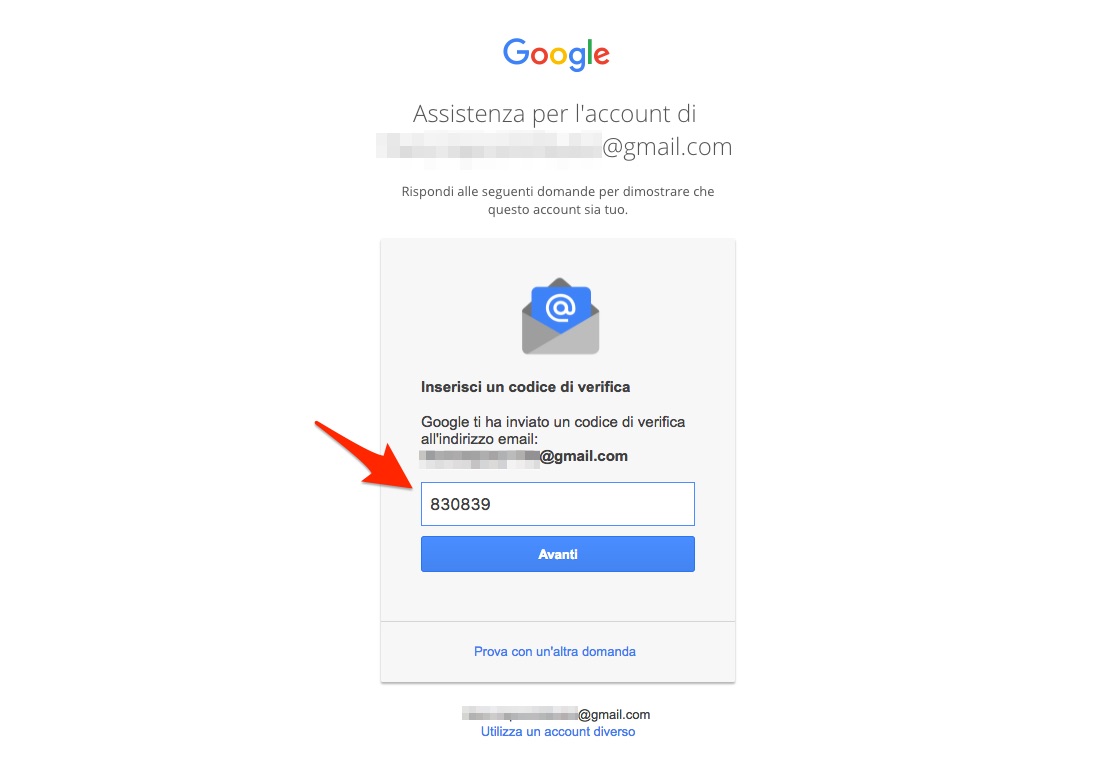Click the large @gmail.com text in heading
This screenshot has width=1114, height=776.
tap(667, 147)
